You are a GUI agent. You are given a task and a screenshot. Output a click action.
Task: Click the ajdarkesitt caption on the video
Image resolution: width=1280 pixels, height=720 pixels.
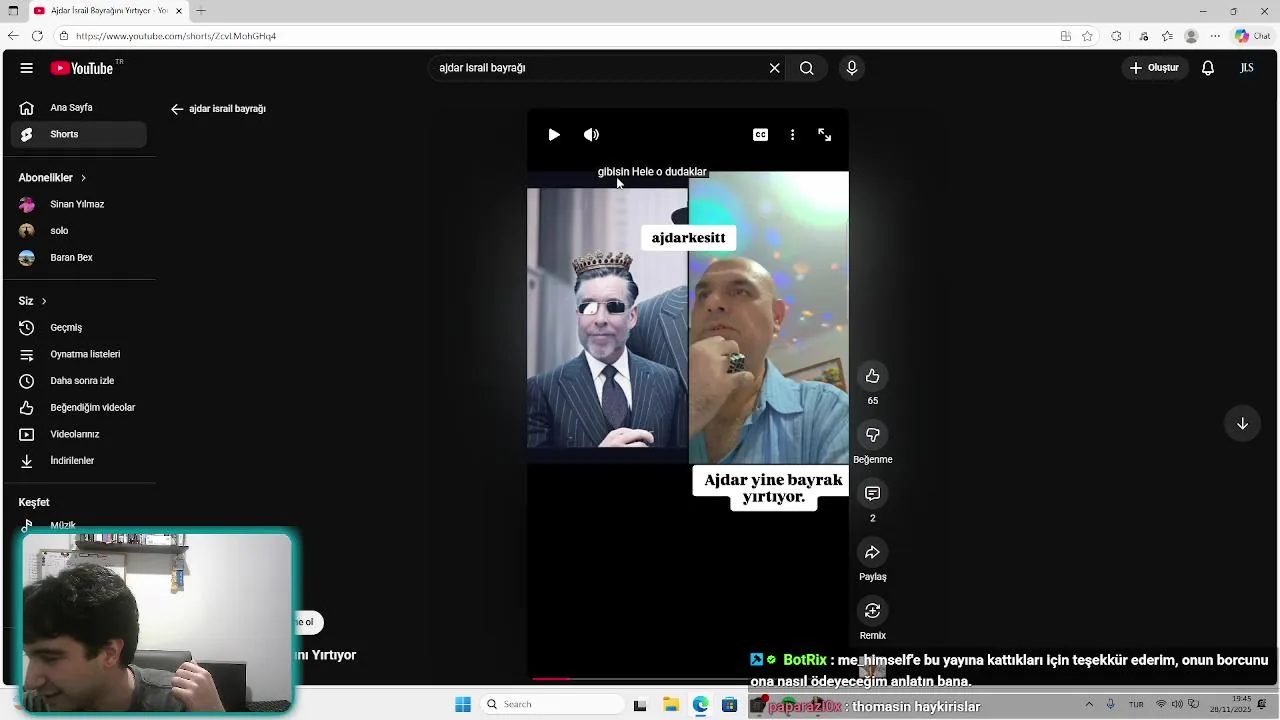tap(688, 238)
